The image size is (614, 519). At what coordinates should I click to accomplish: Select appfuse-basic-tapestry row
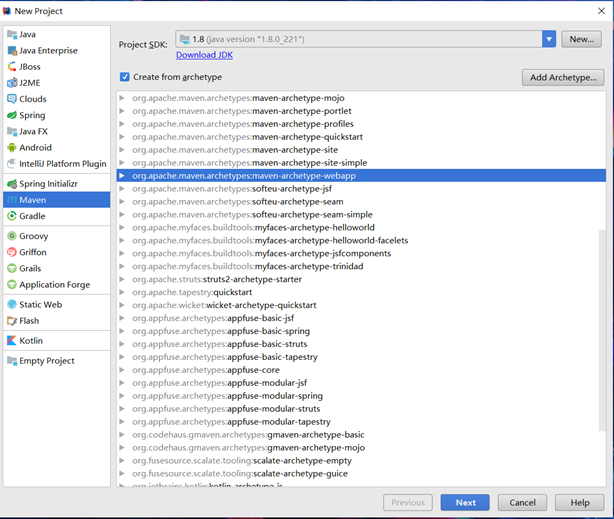(x=361, y=357)
